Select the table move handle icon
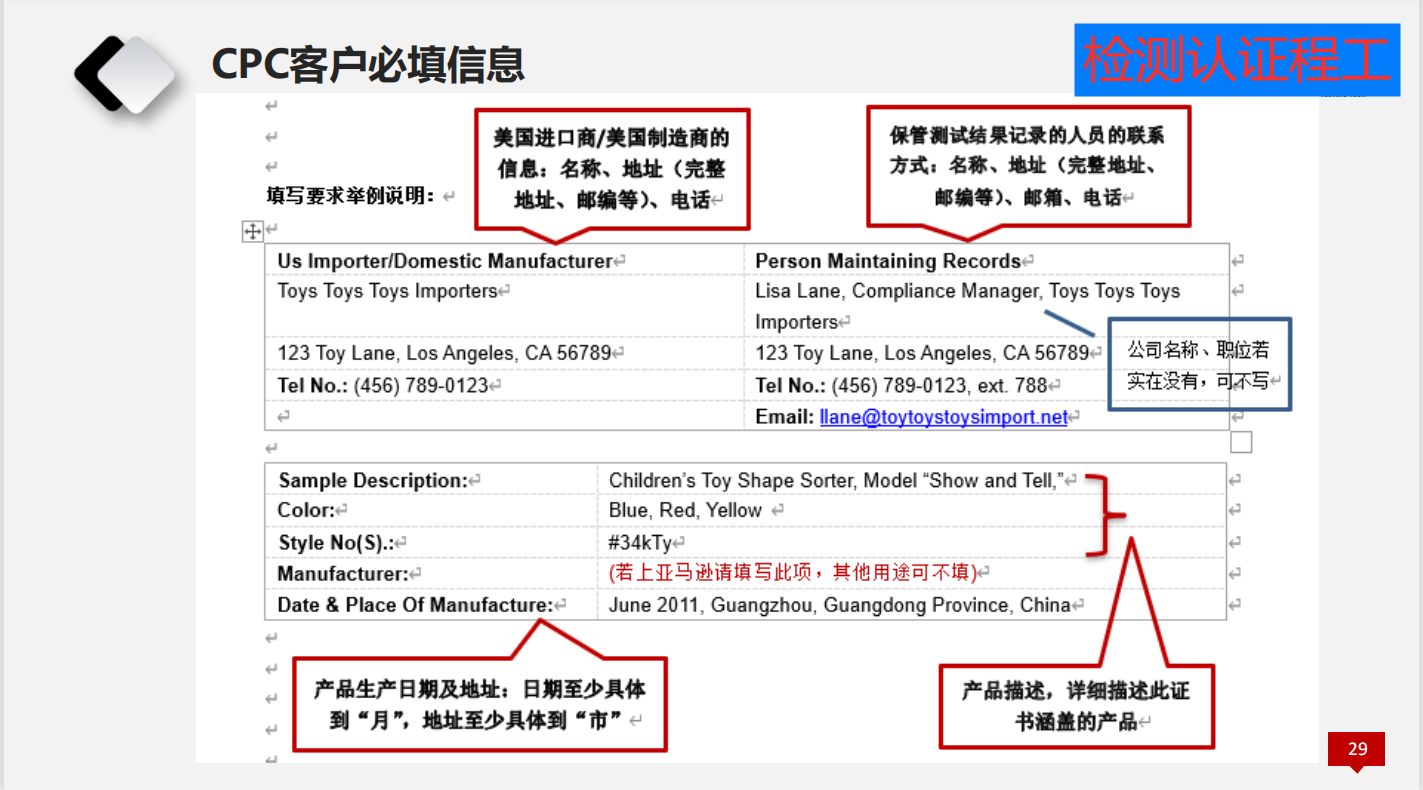This screenshot has width=1423, height=790. click(x=252, y=230)
